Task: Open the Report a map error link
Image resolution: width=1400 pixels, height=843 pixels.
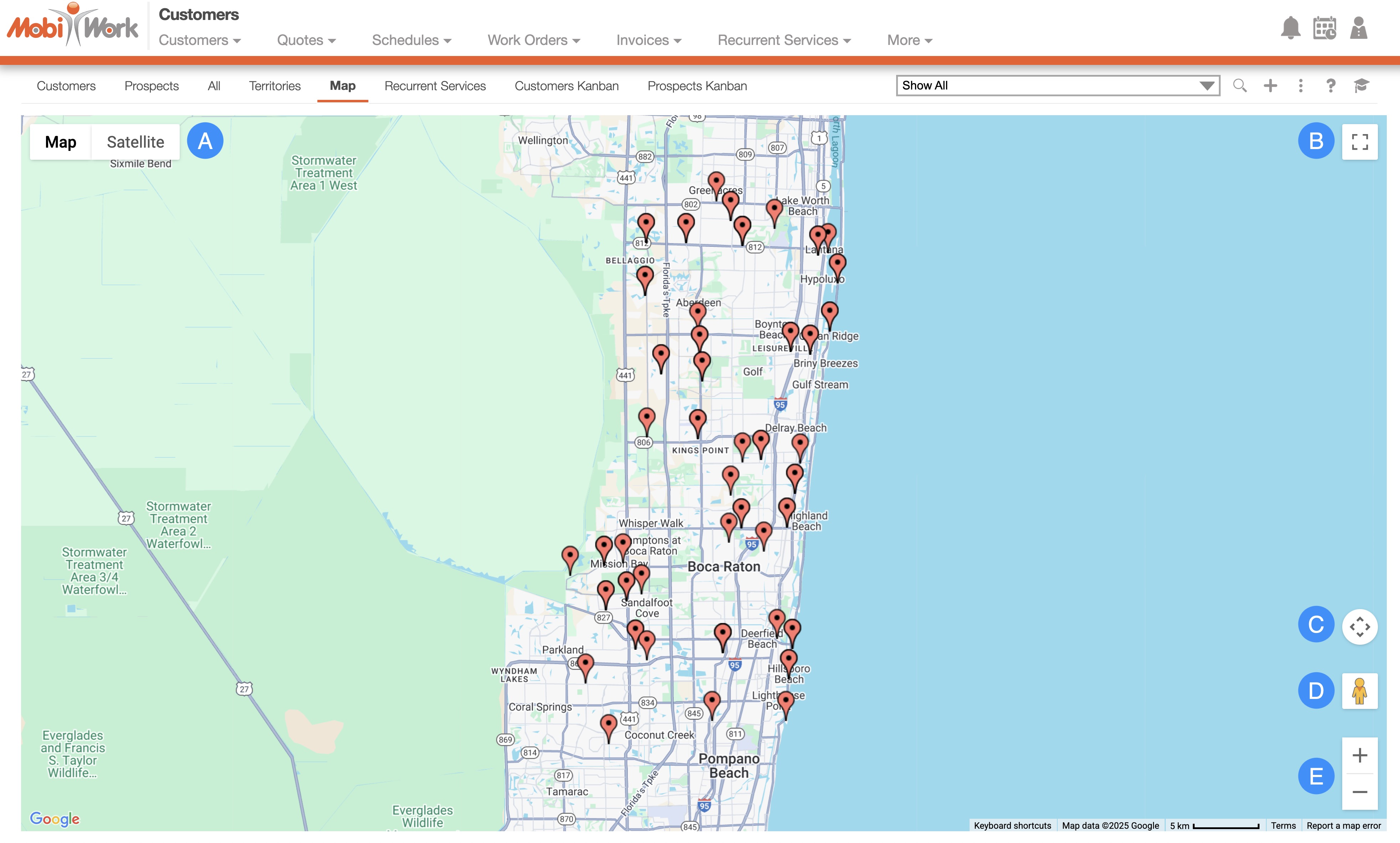Action: 1343,826
